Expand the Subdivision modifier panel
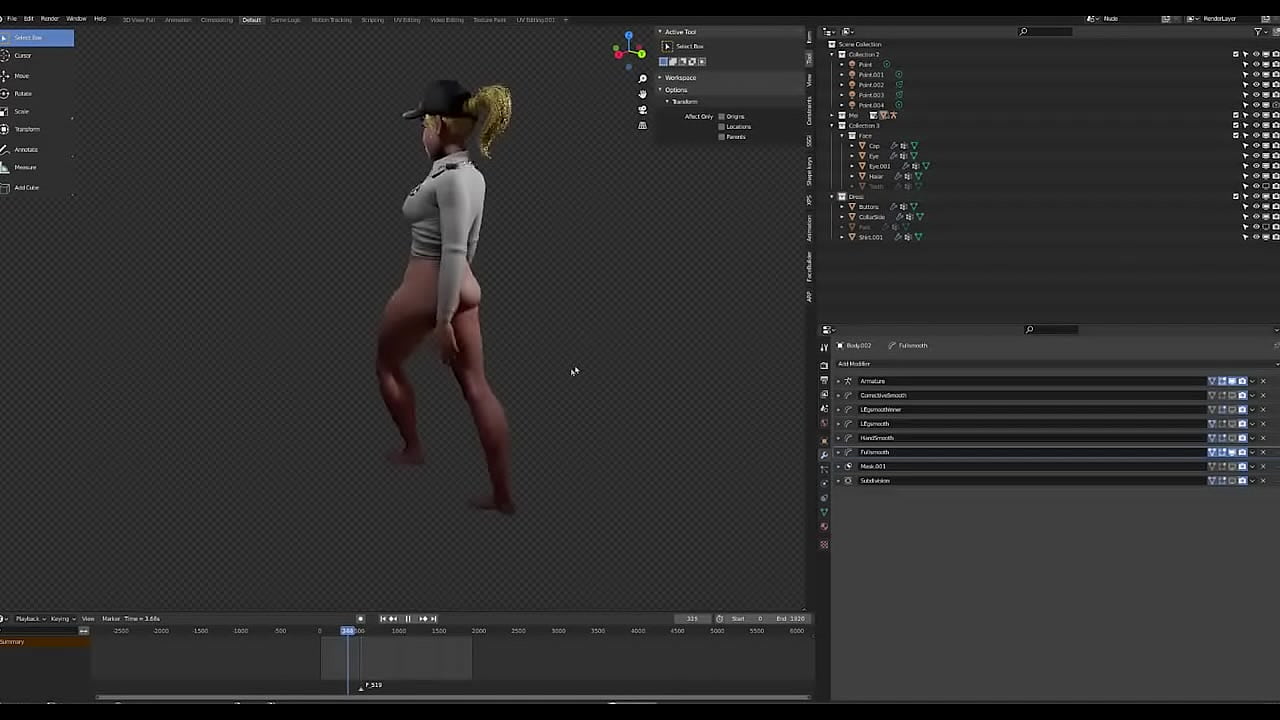The width and height of the screenshot is (1280, 720). [x=838, y=481]
